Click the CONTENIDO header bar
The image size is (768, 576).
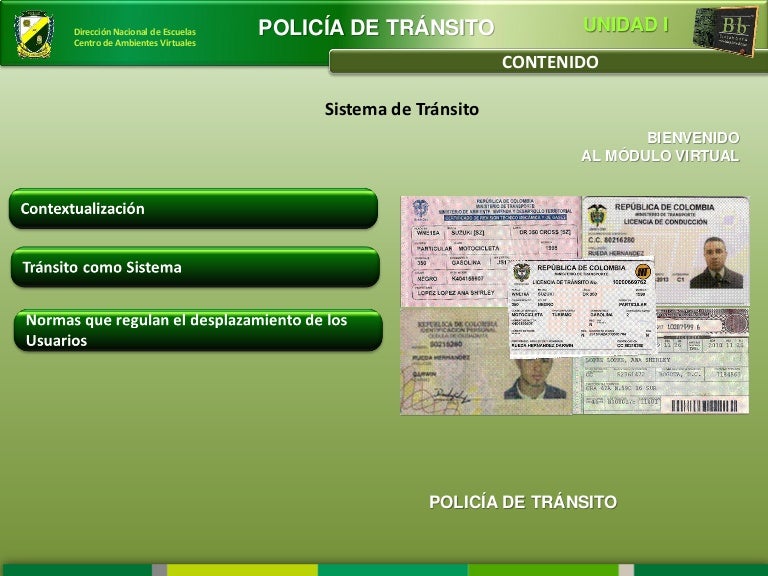point(549,63)
